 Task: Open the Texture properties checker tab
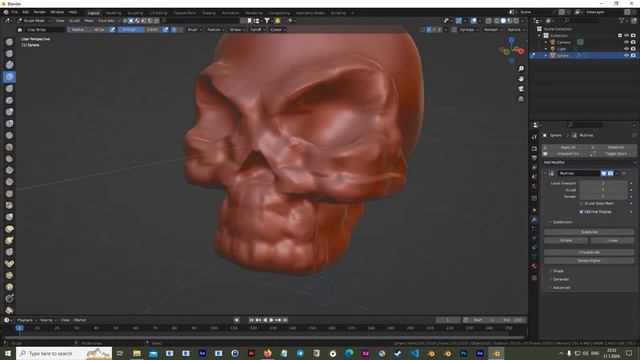(534, 278)
